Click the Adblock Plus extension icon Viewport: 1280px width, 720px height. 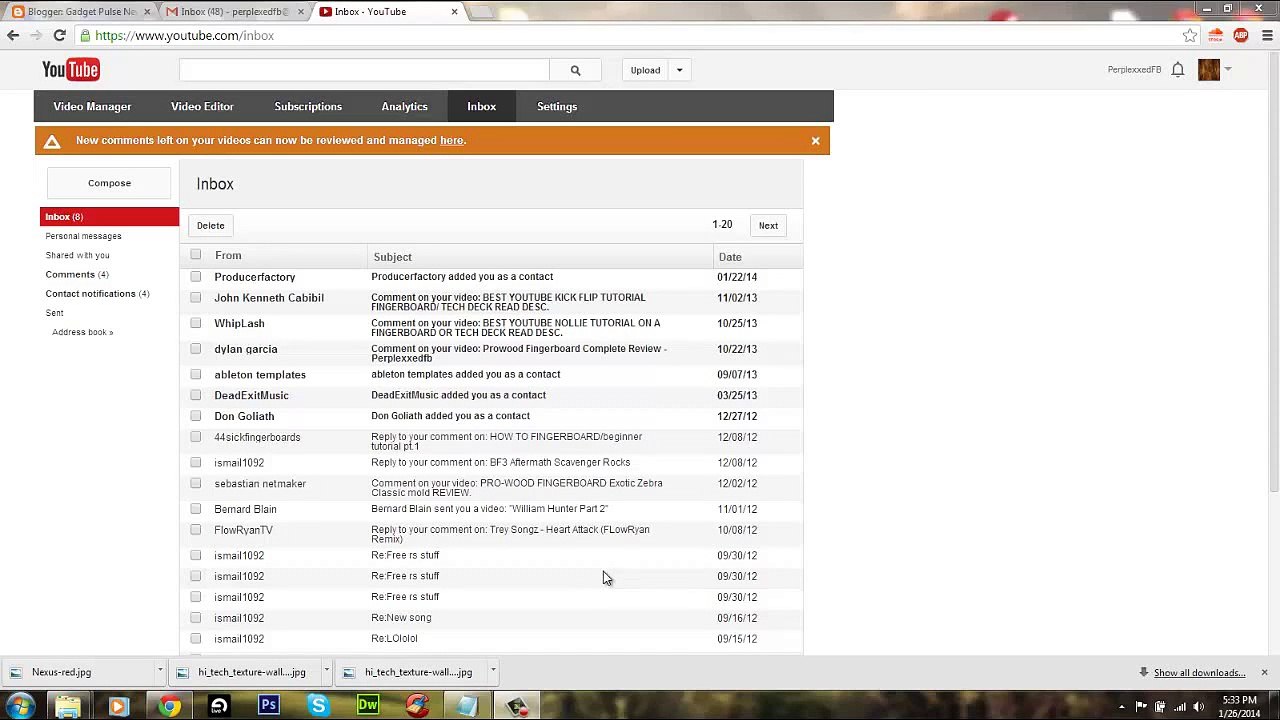[1241, 35]
